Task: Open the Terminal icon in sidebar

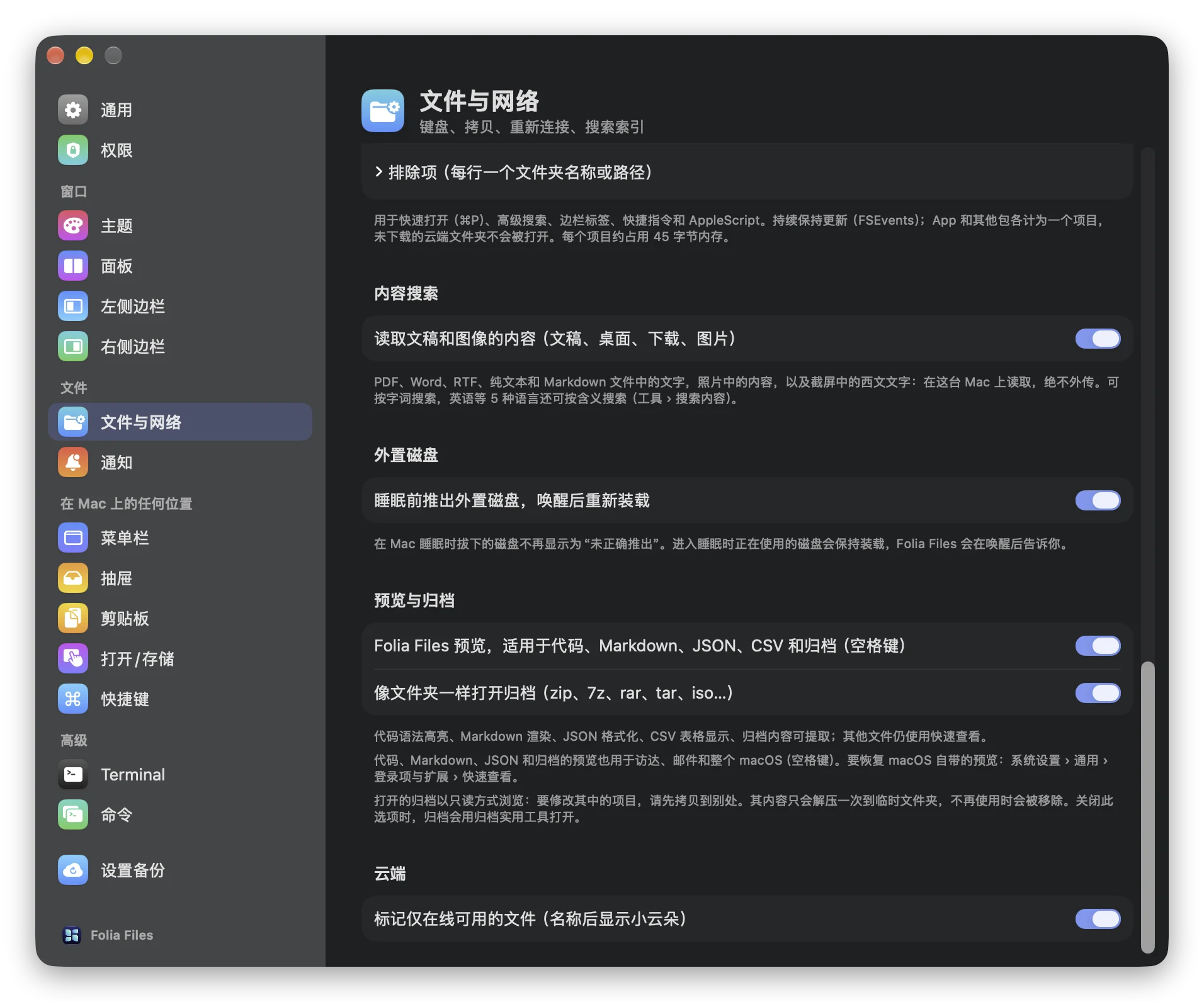Action: 73,775
